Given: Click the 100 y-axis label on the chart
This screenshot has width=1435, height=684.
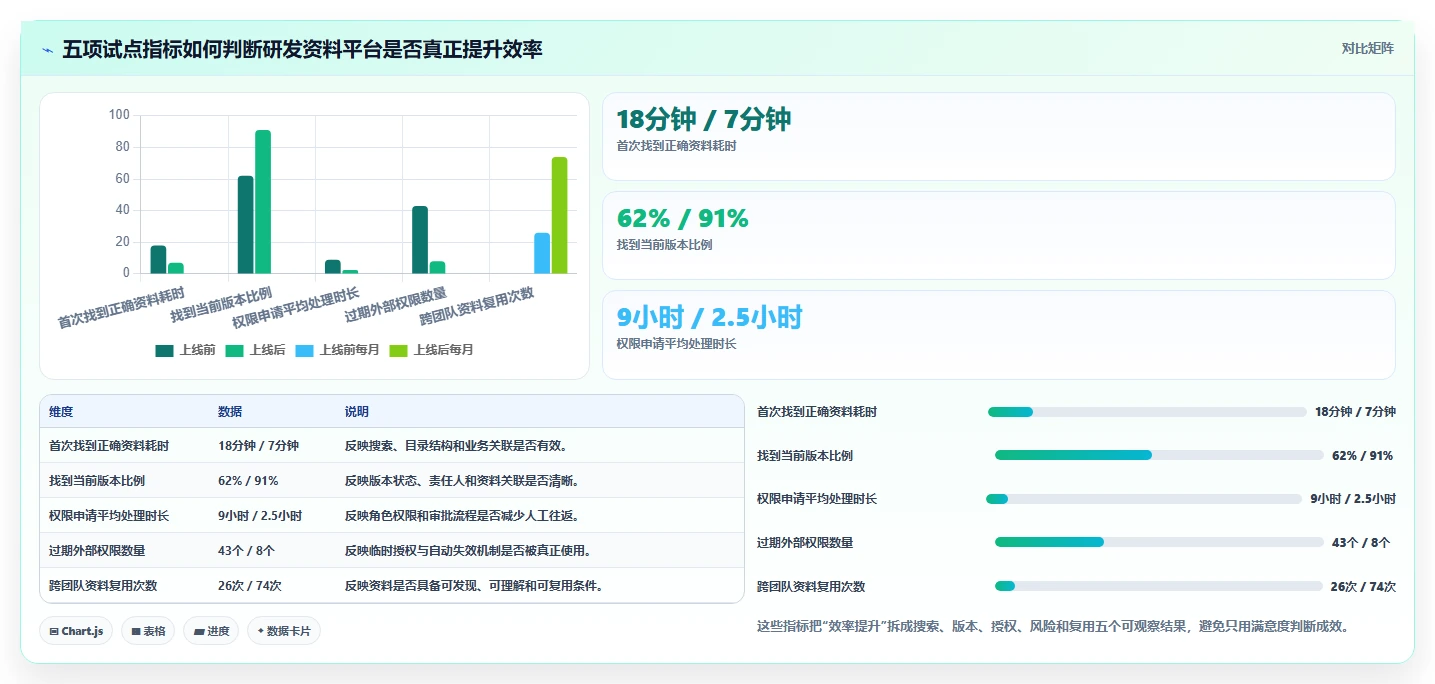Looking at the screenshot, I should tap(119, 115).
